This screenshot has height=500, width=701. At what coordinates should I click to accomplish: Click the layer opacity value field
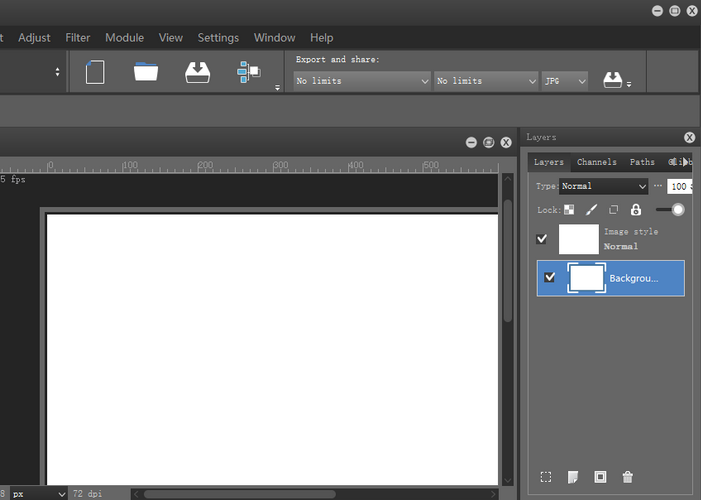[679, 186]
